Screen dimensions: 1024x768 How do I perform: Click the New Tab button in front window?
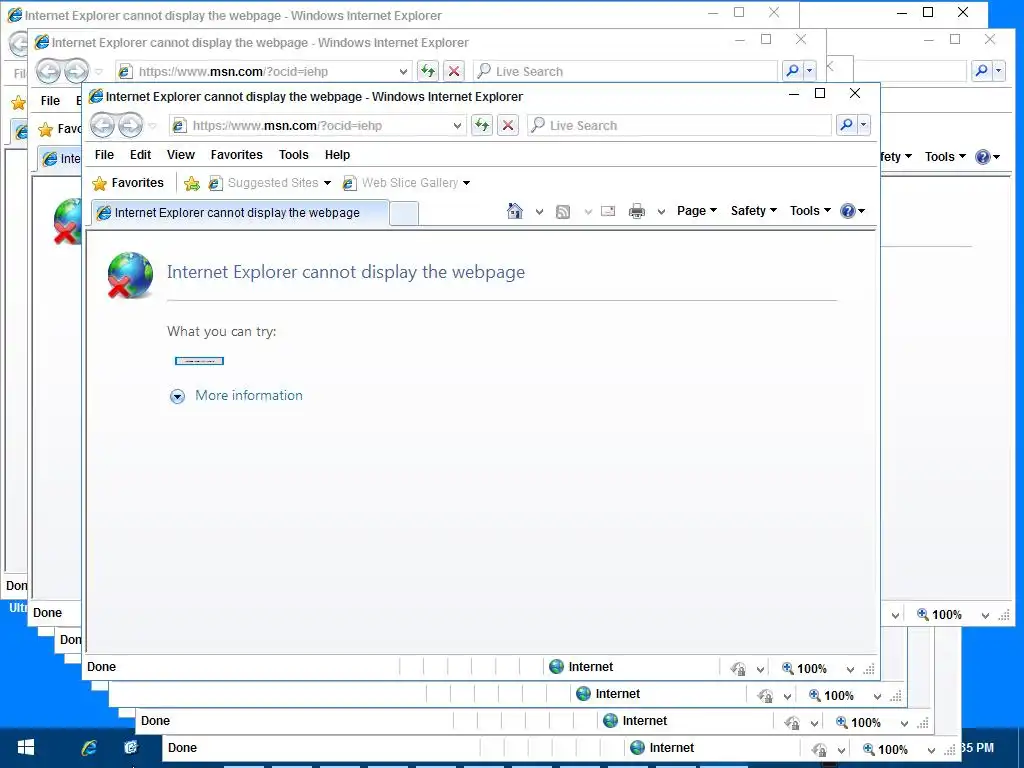point(404,214)
